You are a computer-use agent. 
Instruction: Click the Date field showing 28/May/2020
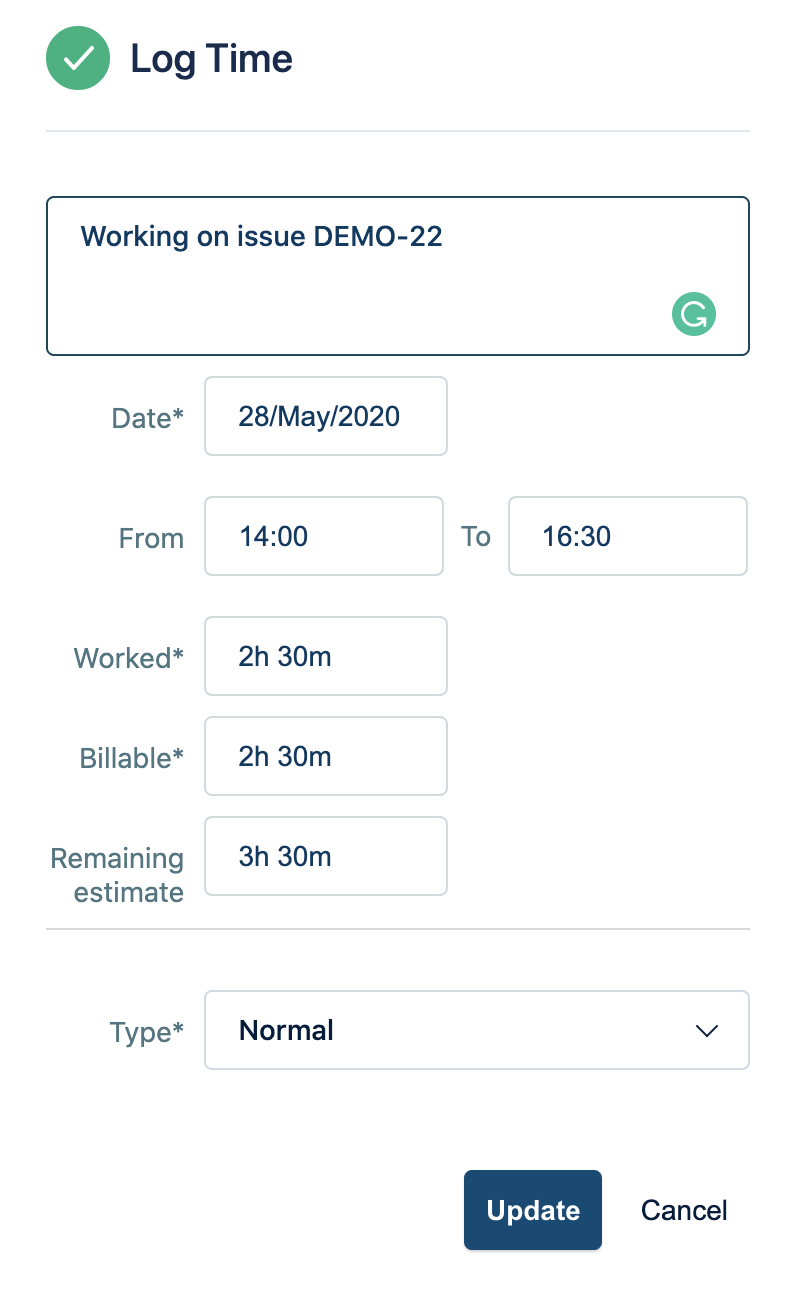pos(325,416)
